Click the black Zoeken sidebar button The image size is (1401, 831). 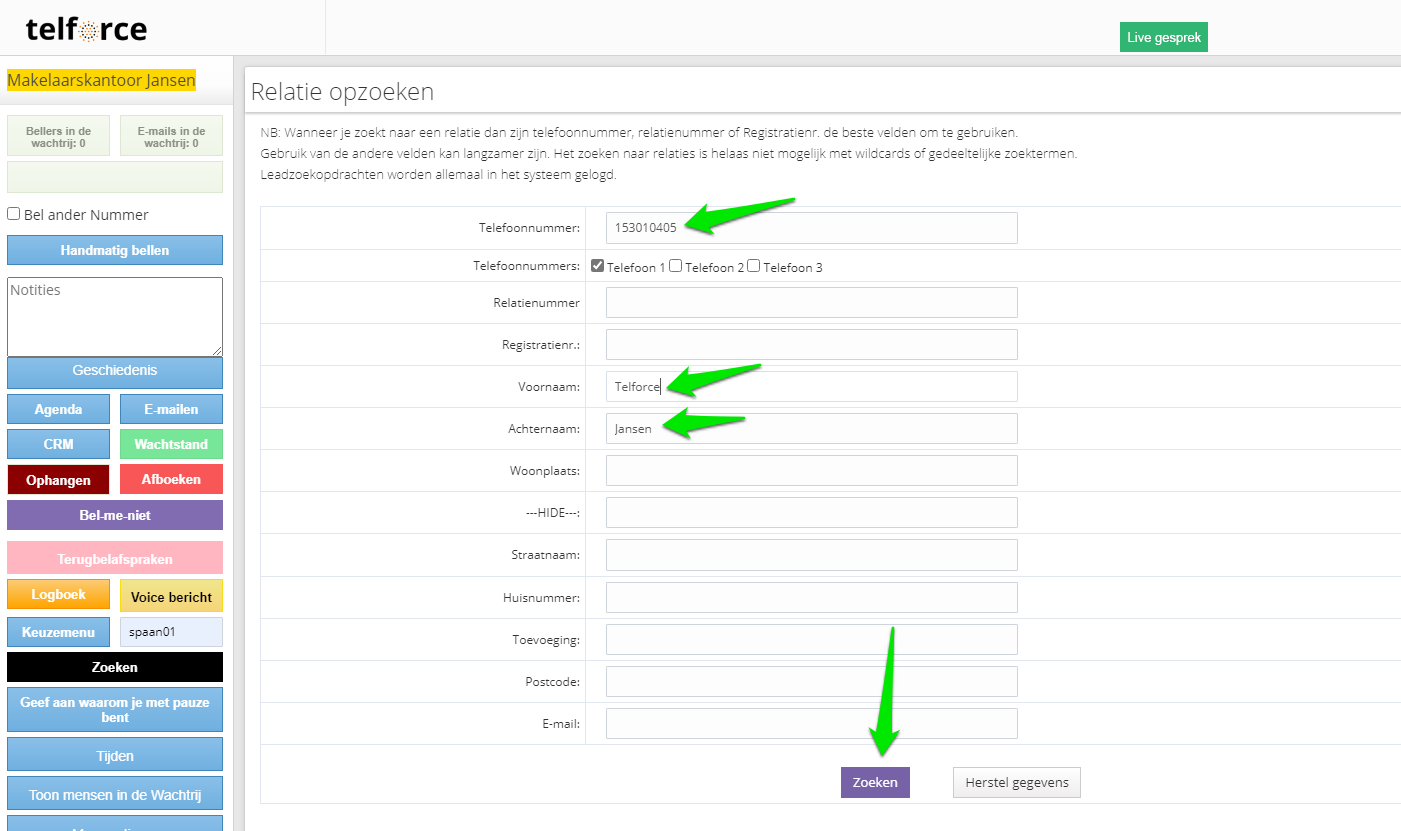click(x=115, y=667)
